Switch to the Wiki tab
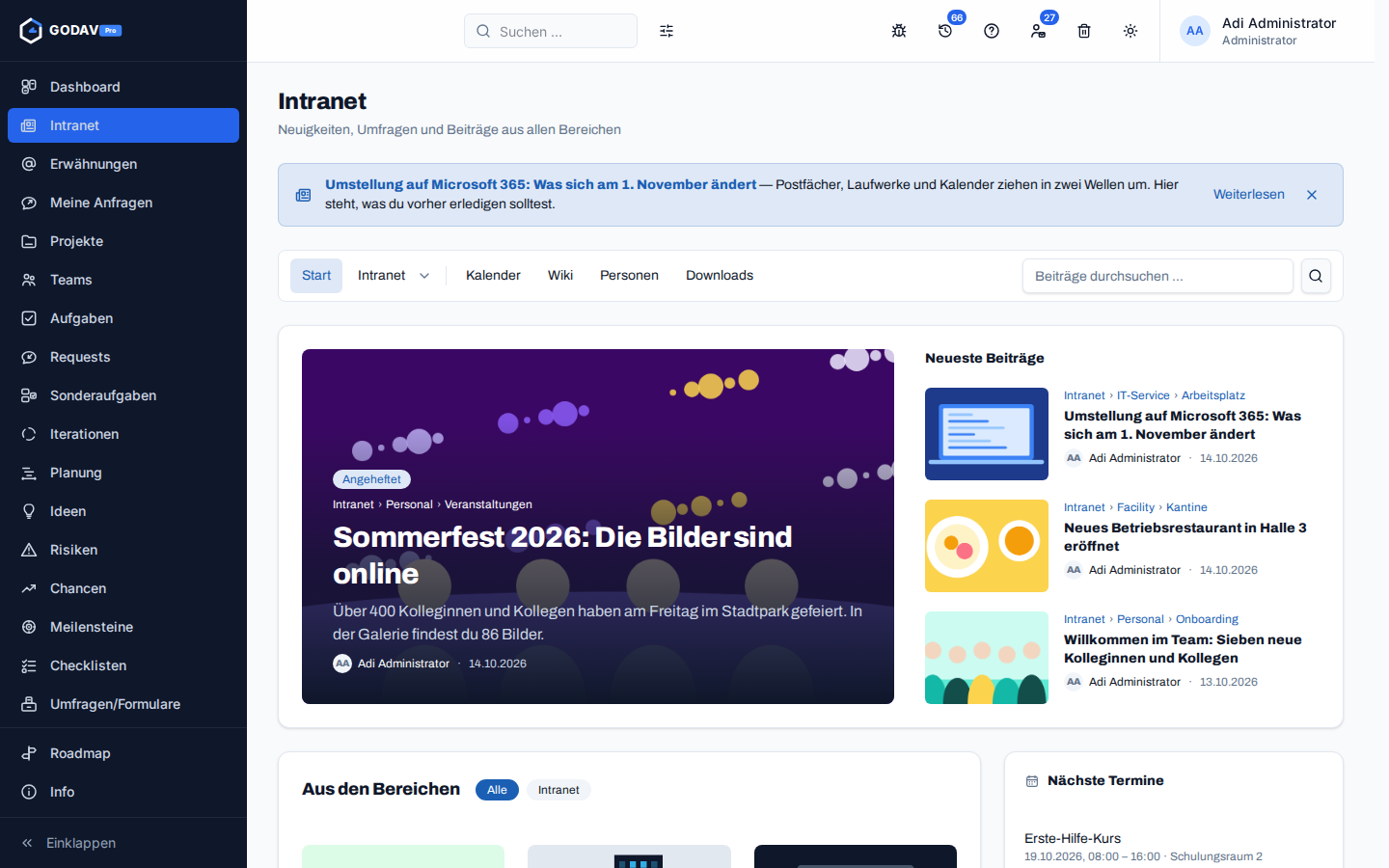1389x868 pixels. point(560,276)
